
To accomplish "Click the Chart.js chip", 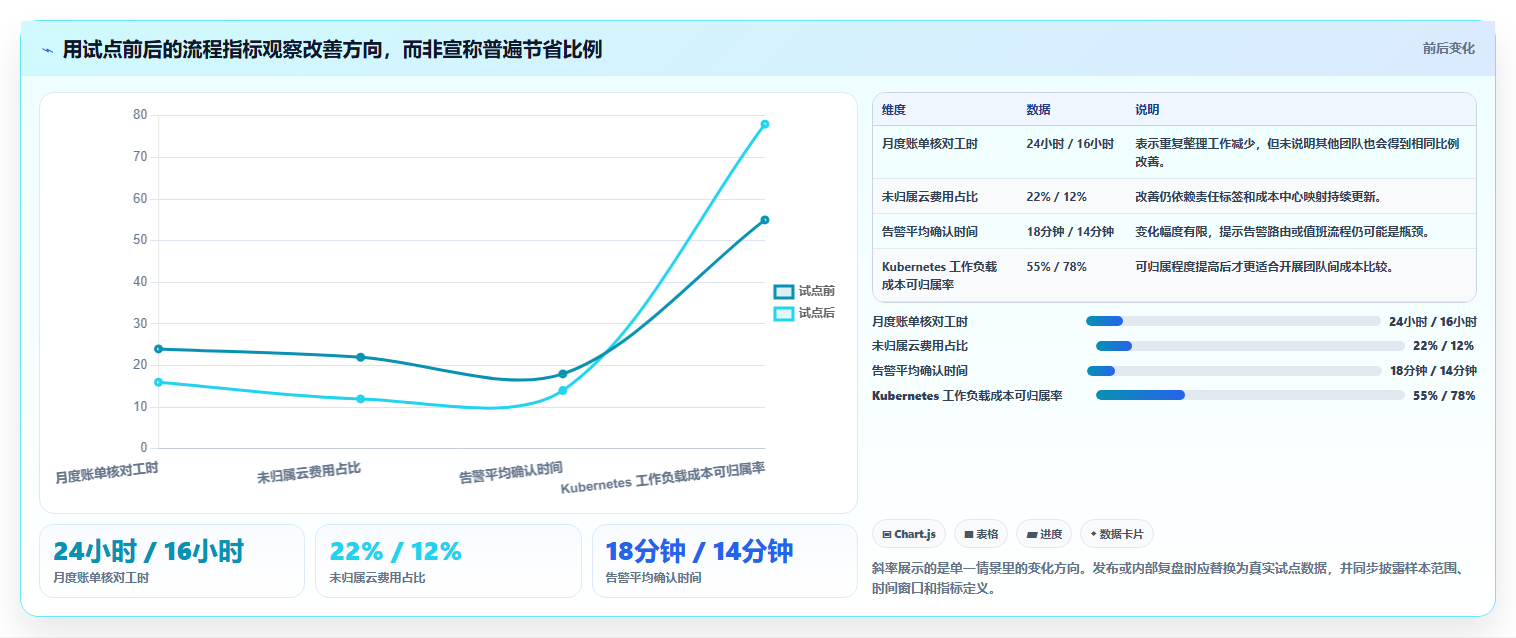I will 908,534.
